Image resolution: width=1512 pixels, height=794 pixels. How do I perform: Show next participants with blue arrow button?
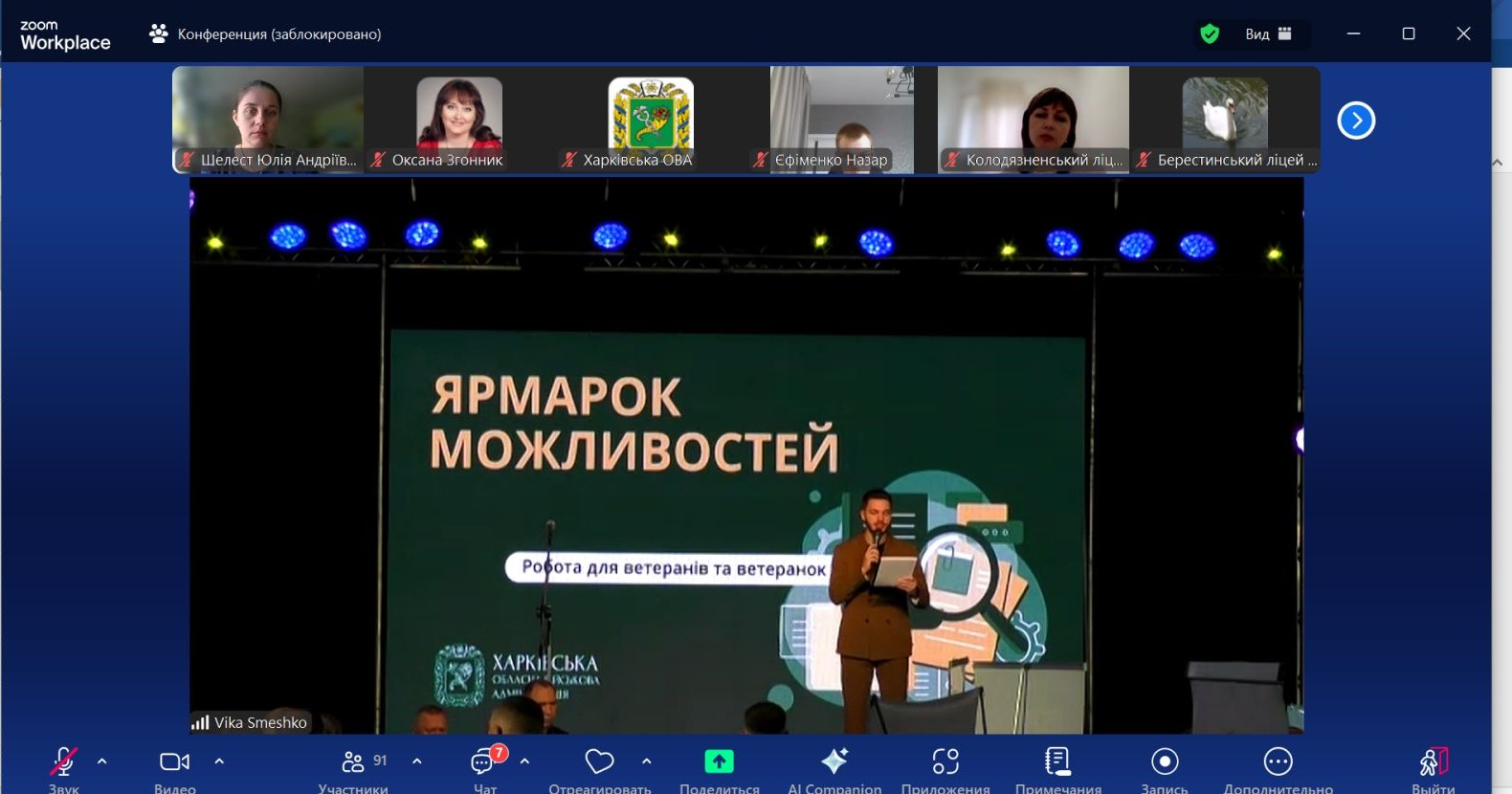pos(1356,121)
